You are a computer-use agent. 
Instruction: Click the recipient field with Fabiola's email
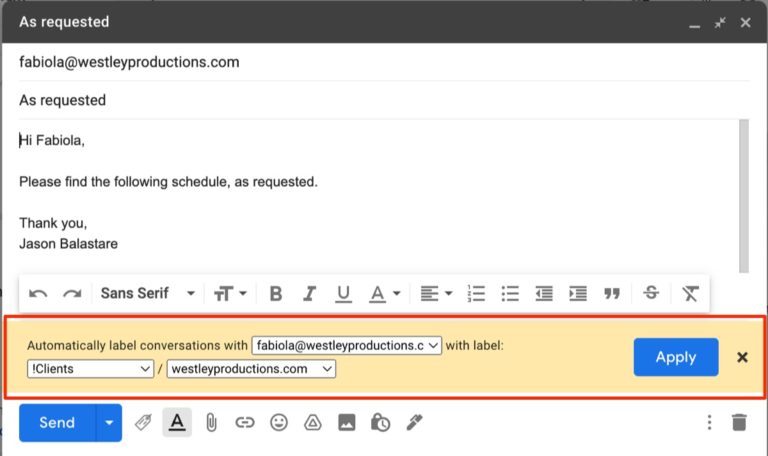coord(384,62)
